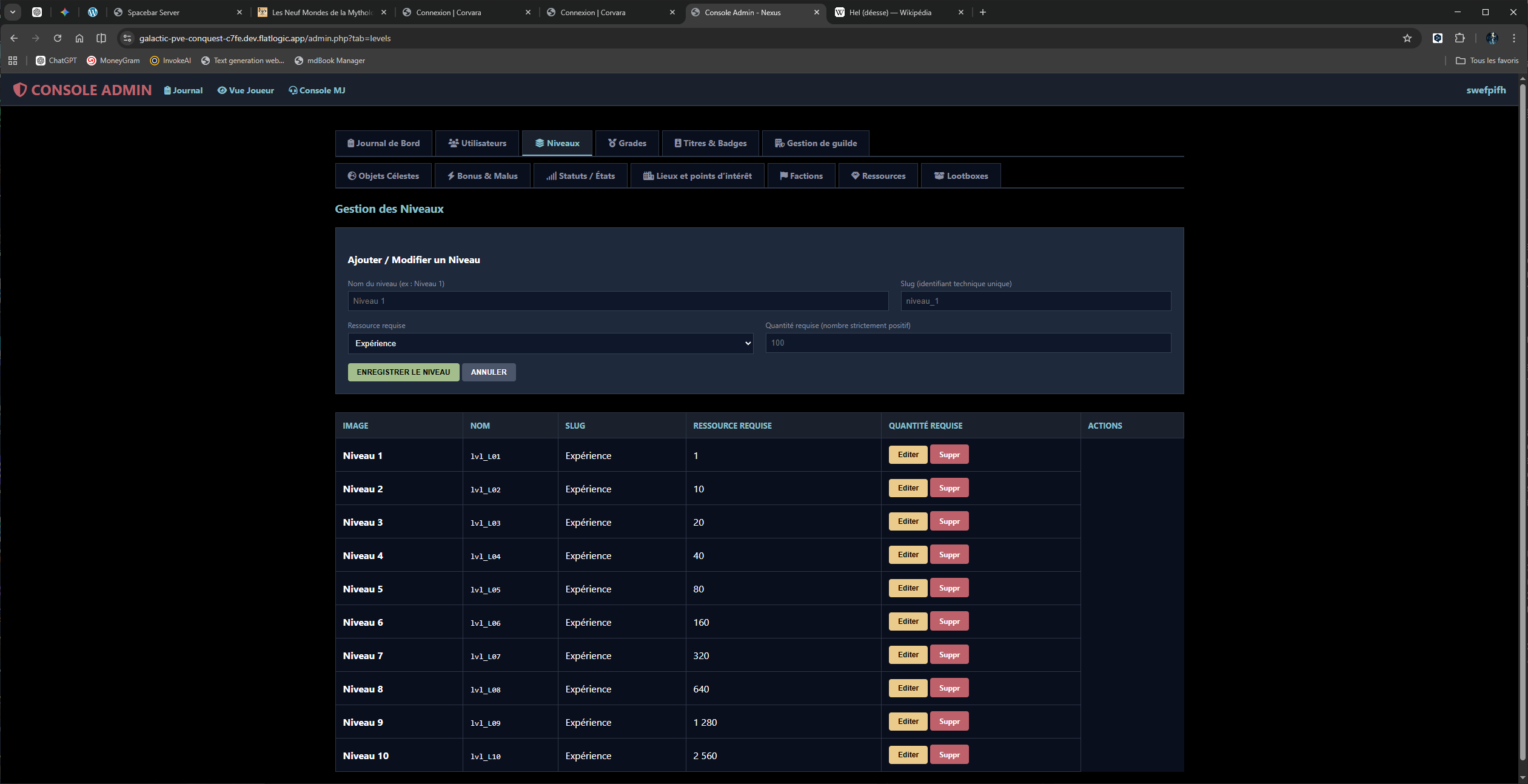This screenshot has height=784, width=1528.
Task: Open Tous les favoris bookmarks folder
Action: click(x=1487, y=61)
